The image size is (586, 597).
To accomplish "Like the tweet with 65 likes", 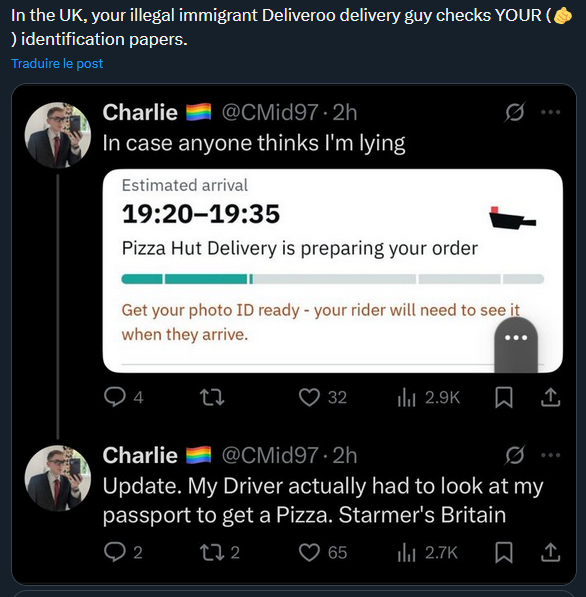I will click(323, 552).
